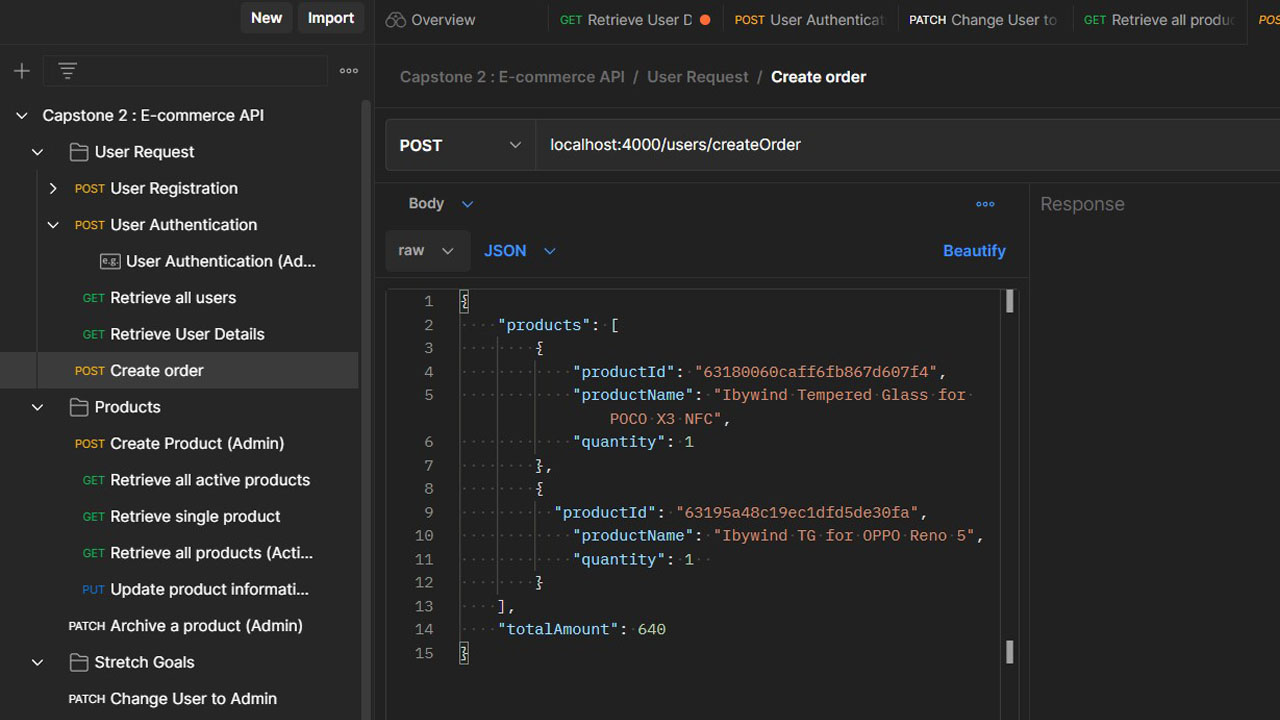Switch to the POST User Authenticat tab
Screen dimensions: 1280x720
tap(810, 20)
